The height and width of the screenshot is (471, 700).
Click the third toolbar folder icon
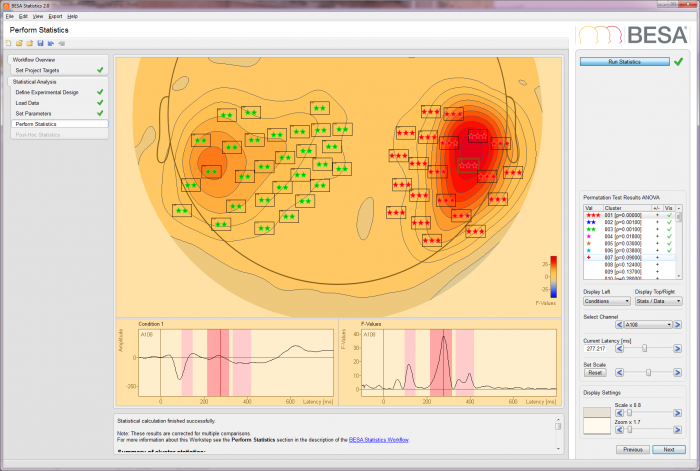(x=29, y=43)
